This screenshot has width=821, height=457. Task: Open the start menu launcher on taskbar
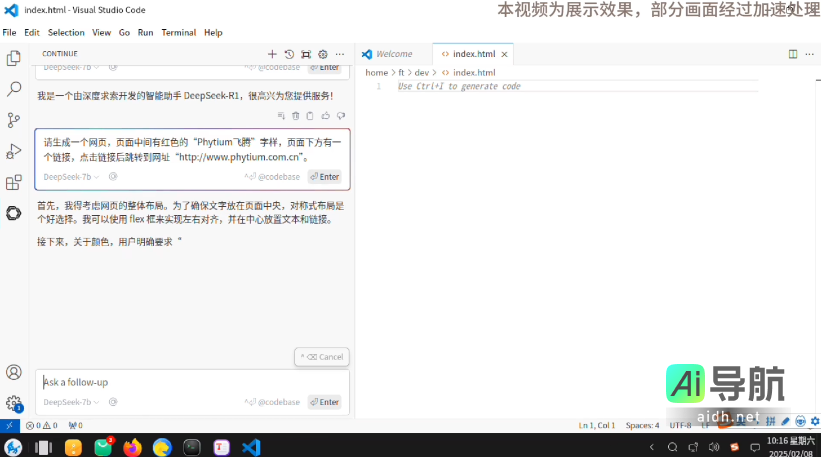point(13,448)
